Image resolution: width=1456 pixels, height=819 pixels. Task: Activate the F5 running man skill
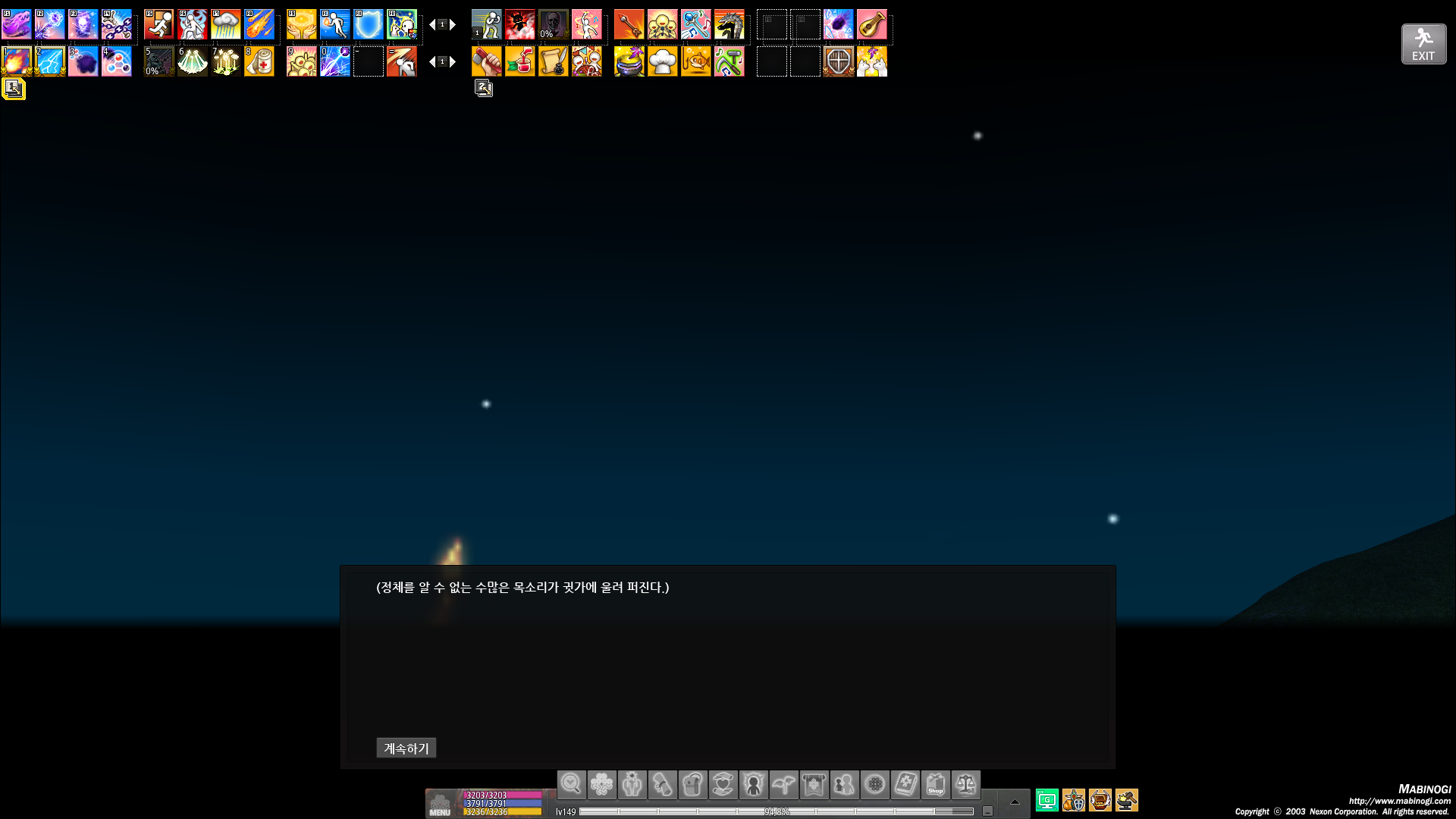tap(159, 24)
